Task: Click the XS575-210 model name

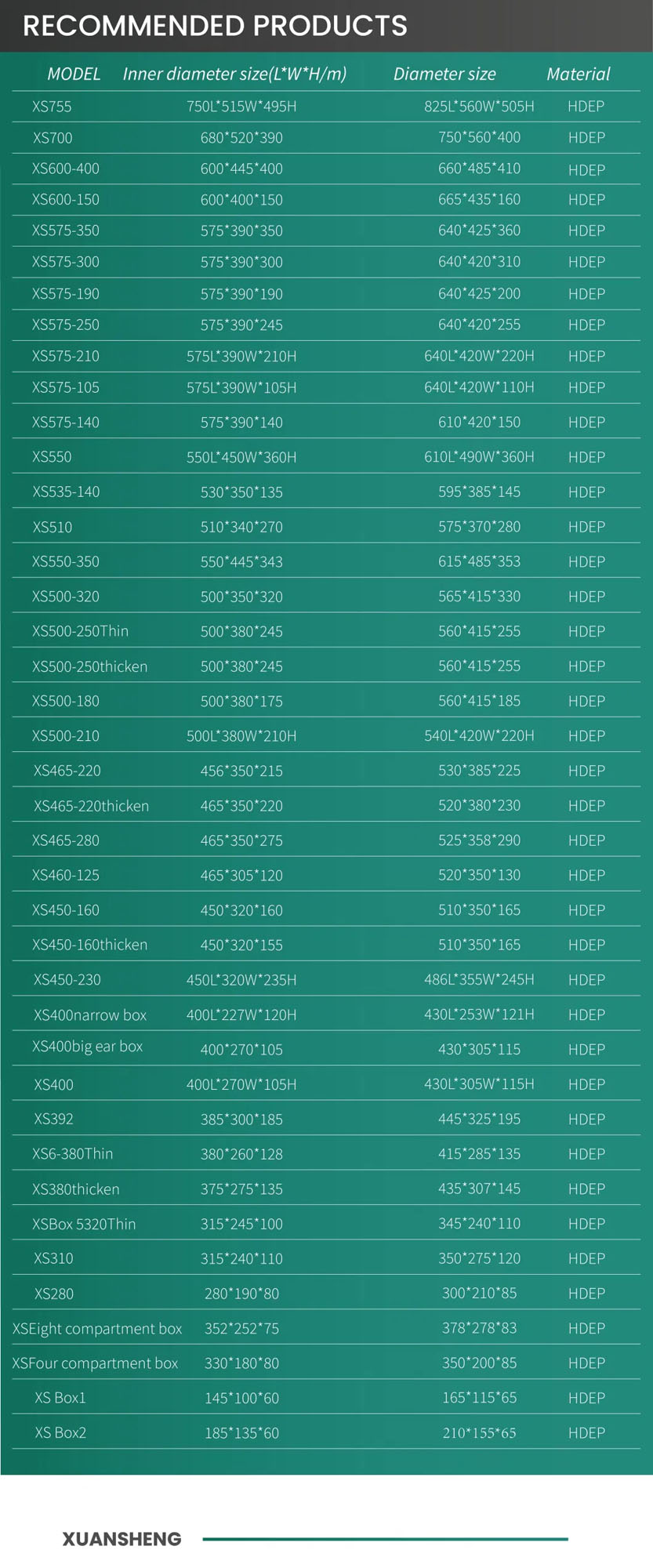Action: pyautogui.click(x=66, y=356)
